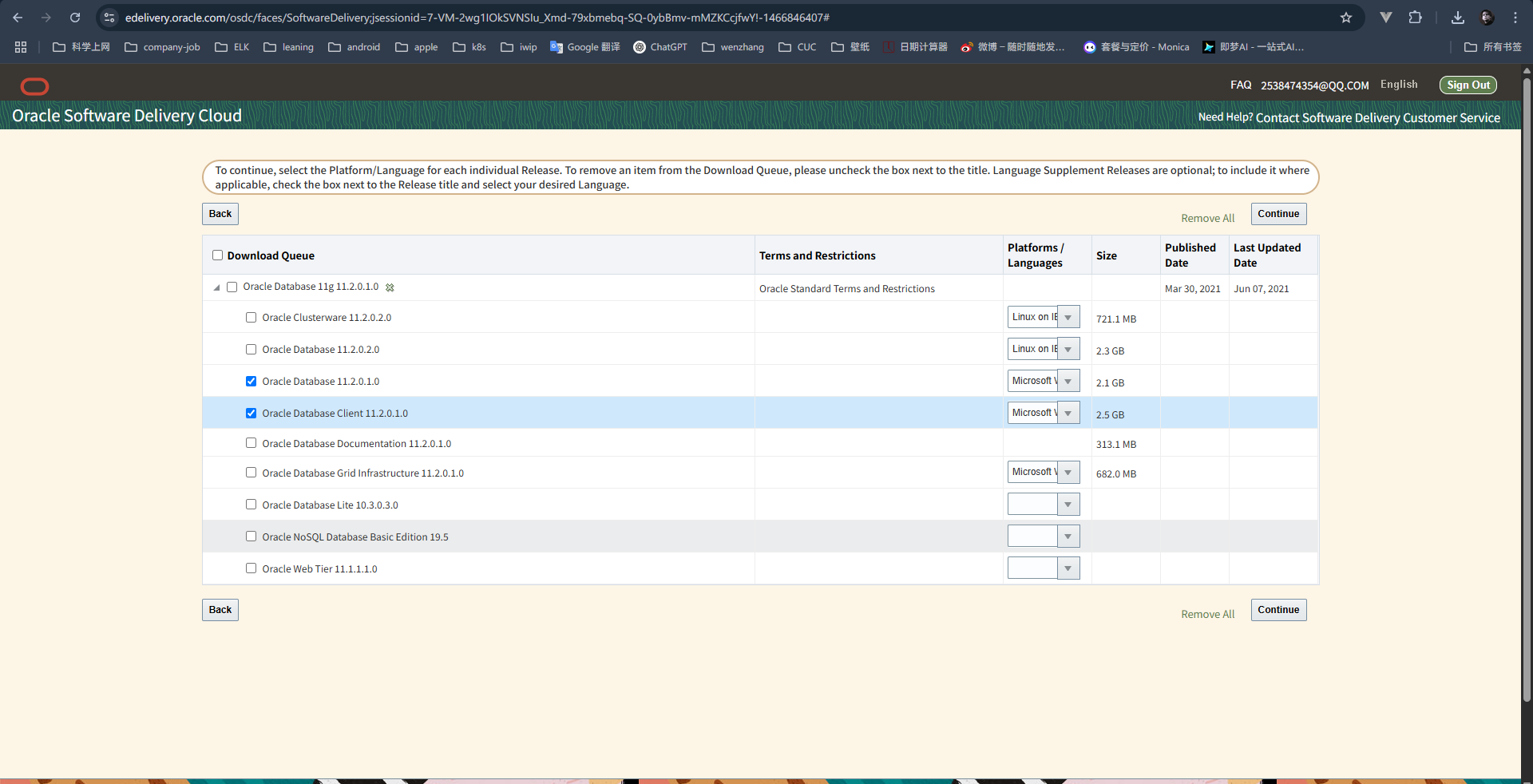Click the page vertical scrollbar
Viewport: 1533px width, 784px height.
1527,391
